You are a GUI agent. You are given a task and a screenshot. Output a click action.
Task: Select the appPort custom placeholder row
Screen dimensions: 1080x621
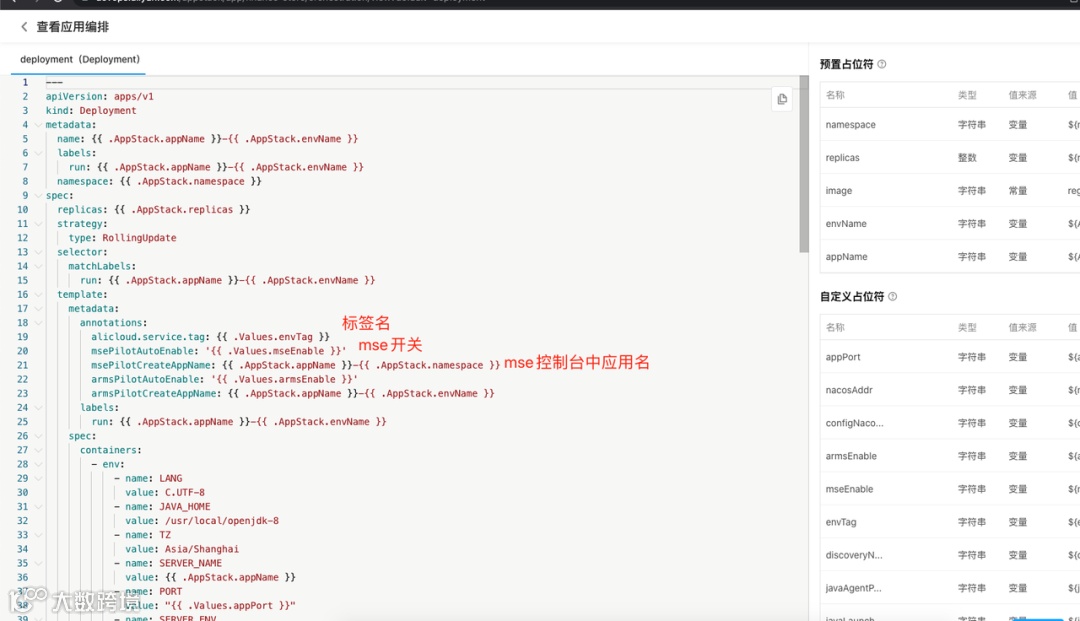(950, 357)
